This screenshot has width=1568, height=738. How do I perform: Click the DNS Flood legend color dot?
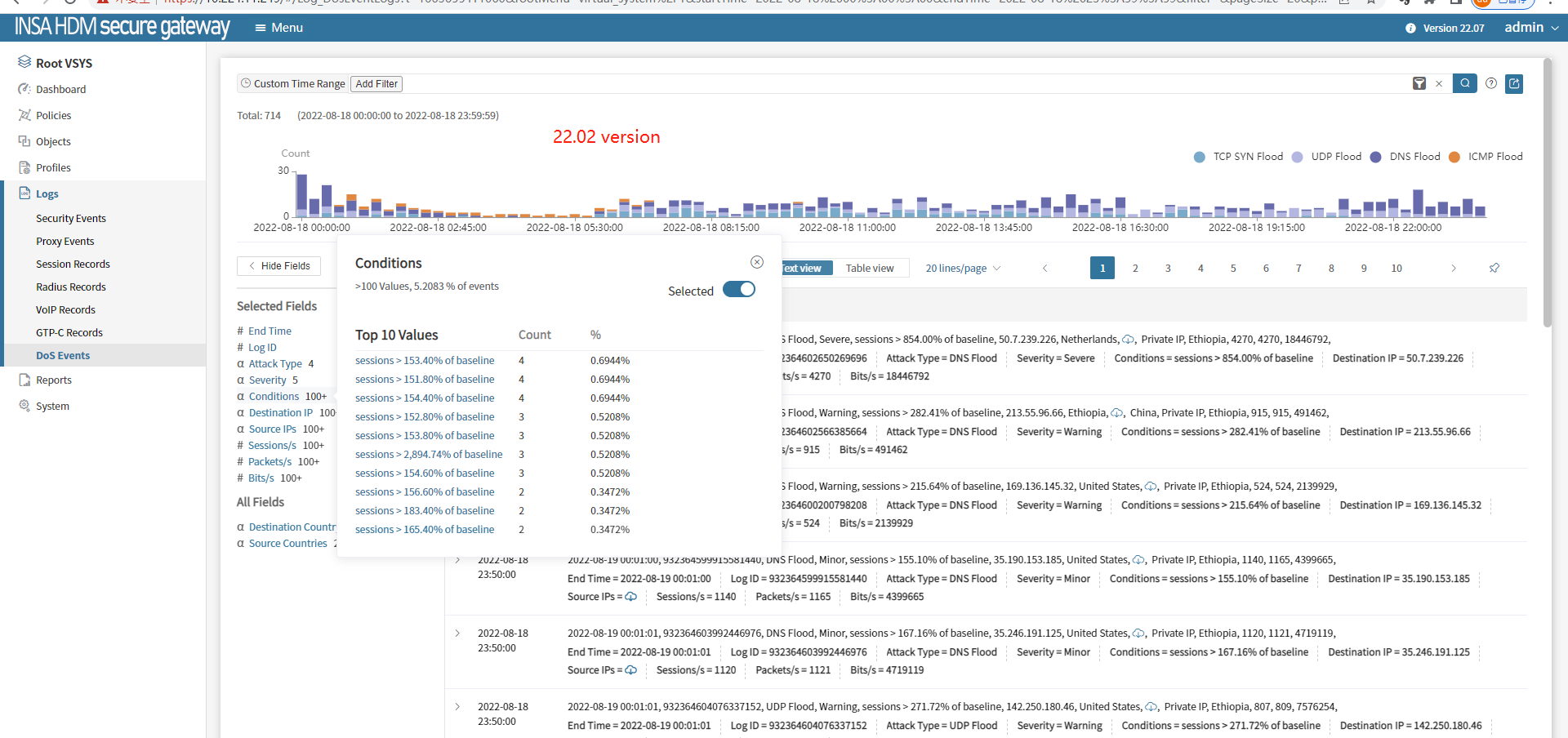(1376, 157)
